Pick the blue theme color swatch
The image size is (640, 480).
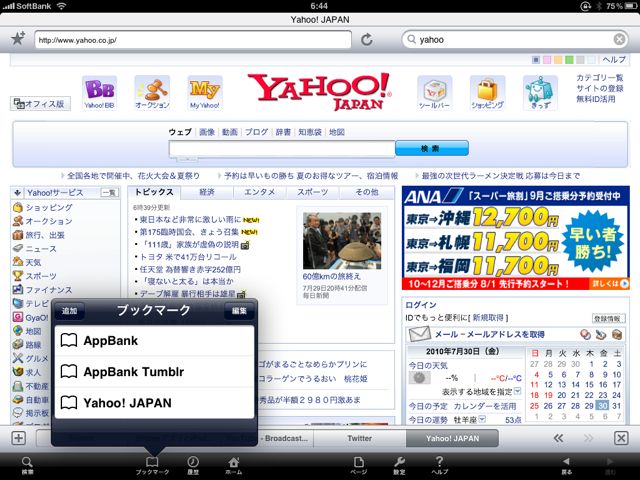(536, 60)
